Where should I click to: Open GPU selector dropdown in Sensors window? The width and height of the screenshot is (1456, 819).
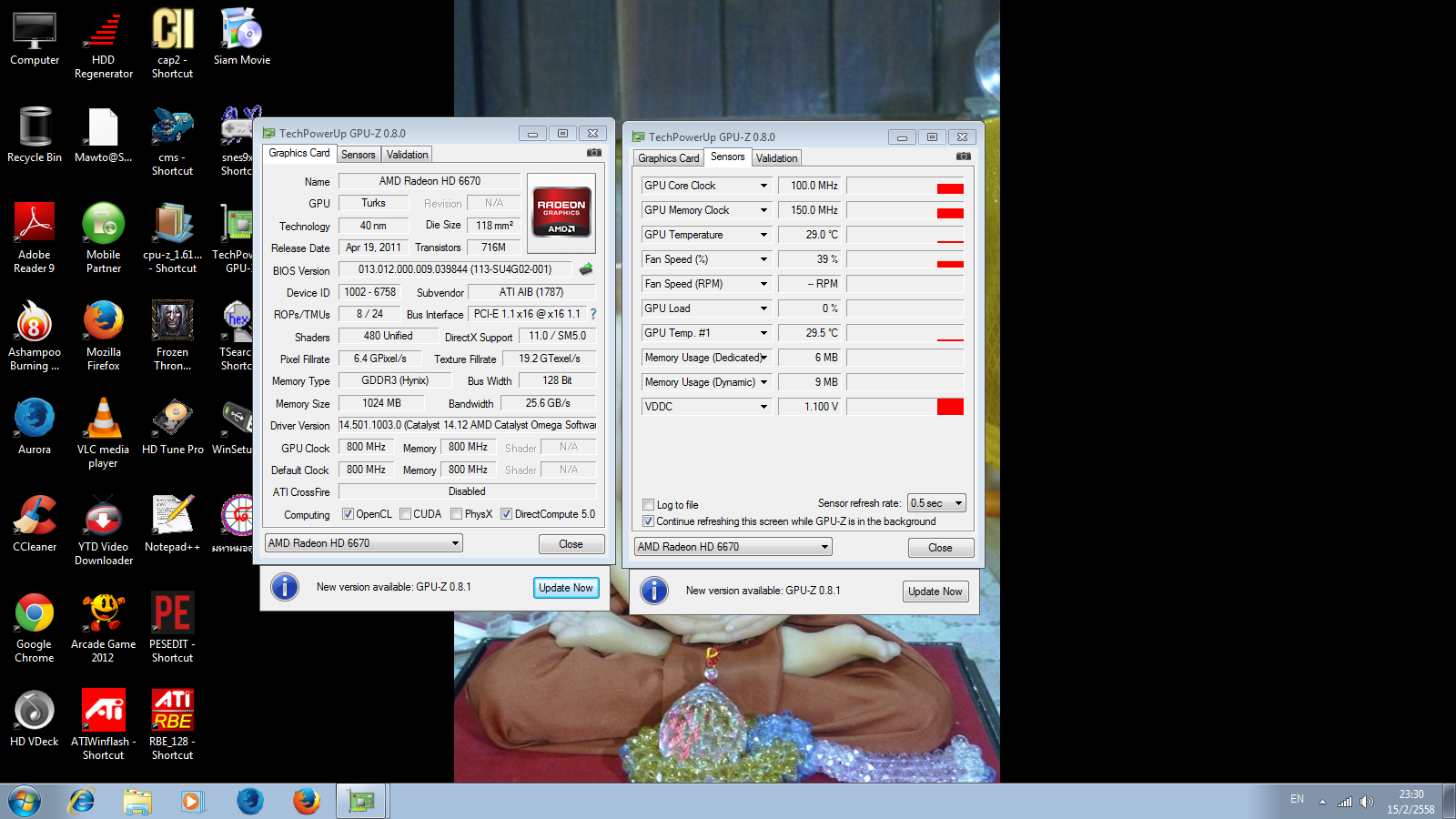tap(733, 547)
